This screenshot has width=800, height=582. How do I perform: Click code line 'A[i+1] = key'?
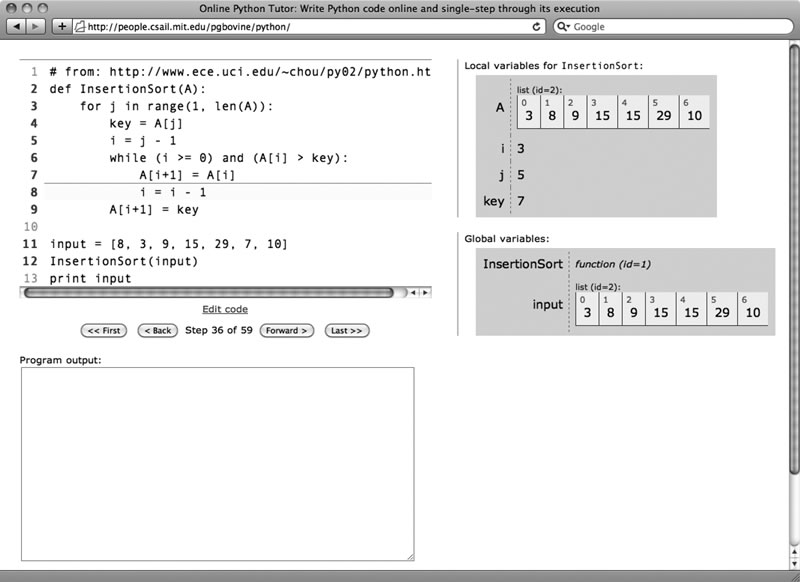click(x=154, y=210)
